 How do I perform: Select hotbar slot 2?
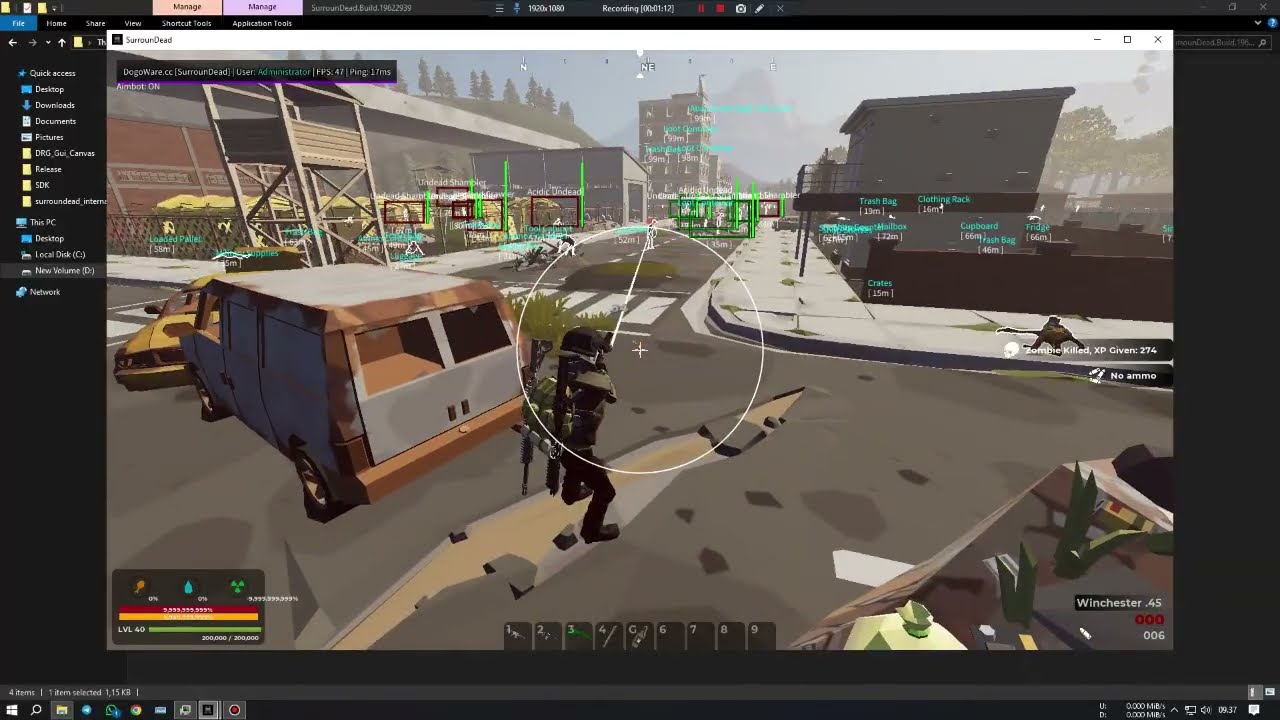click(x=547, y=635)
